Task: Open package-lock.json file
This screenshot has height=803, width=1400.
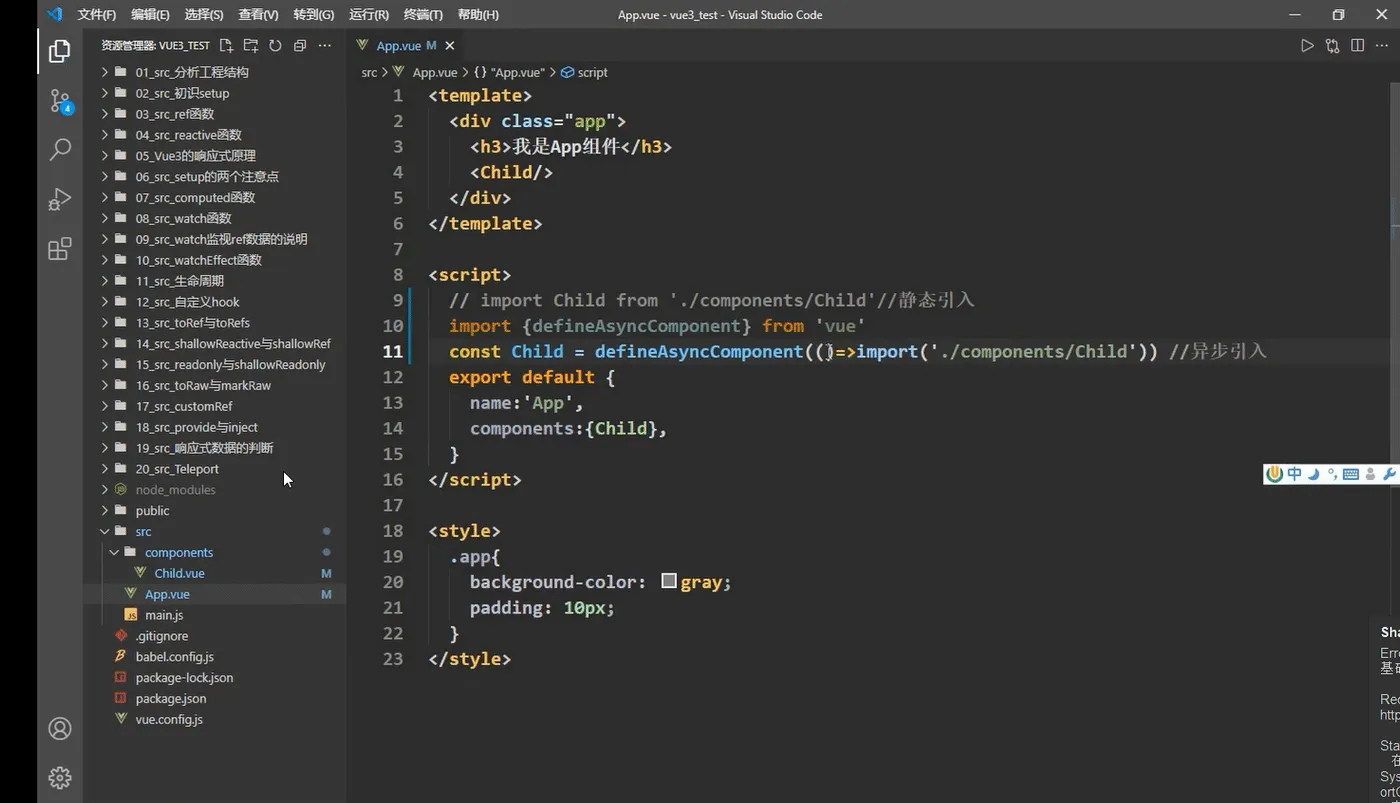Action: [x=214, y=677]
